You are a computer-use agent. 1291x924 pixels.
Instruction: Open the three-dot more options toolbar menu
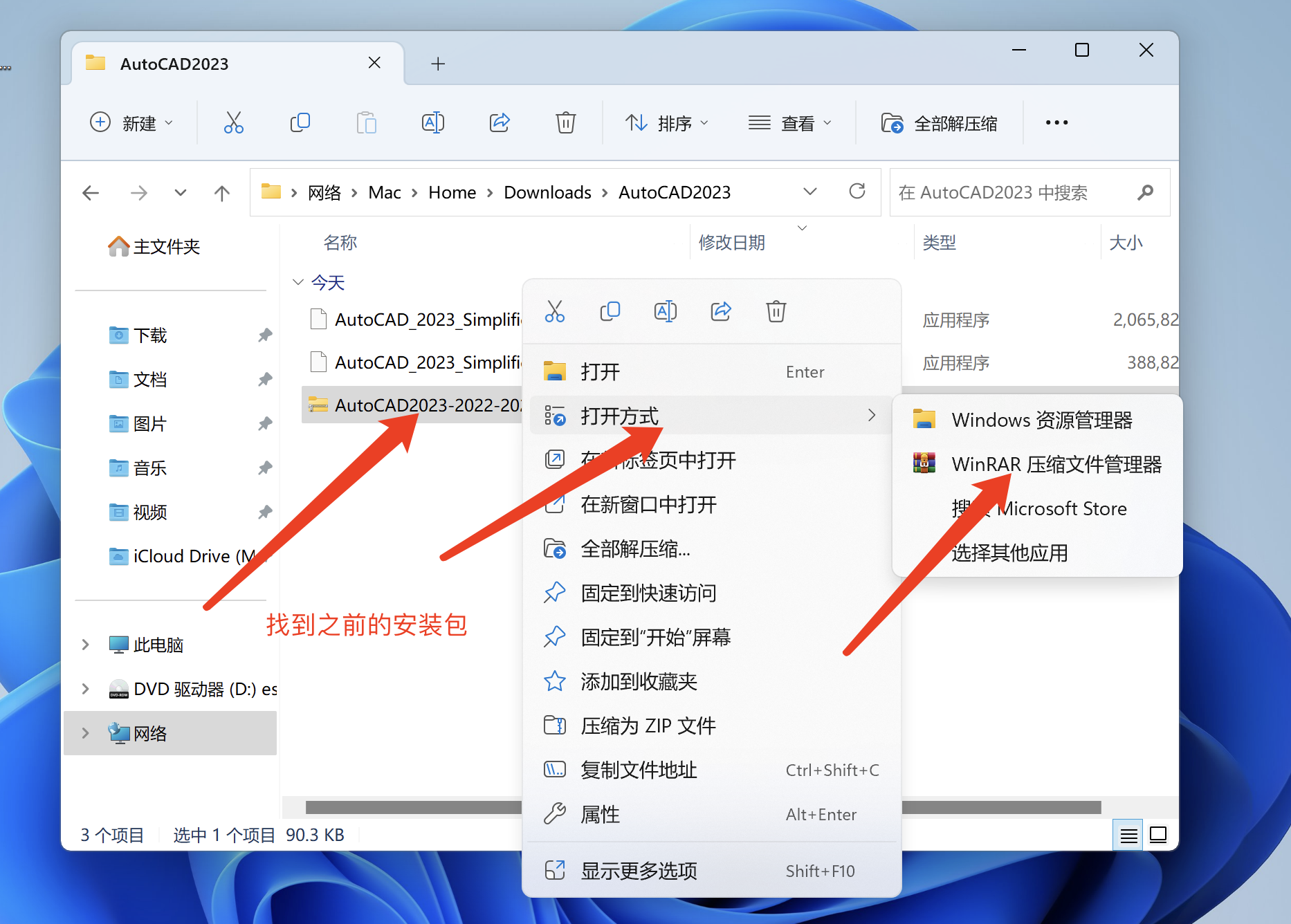coord(1056,122)
